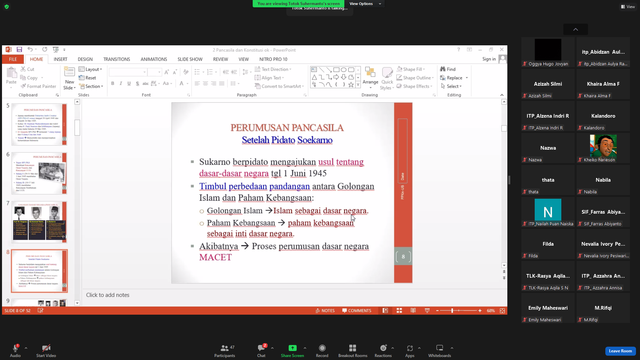Image resolution: width=640 pixels, height=360 pixels.
Task: Click Sign in at PowerPoint top right
Action: click(x=489, y=59)
